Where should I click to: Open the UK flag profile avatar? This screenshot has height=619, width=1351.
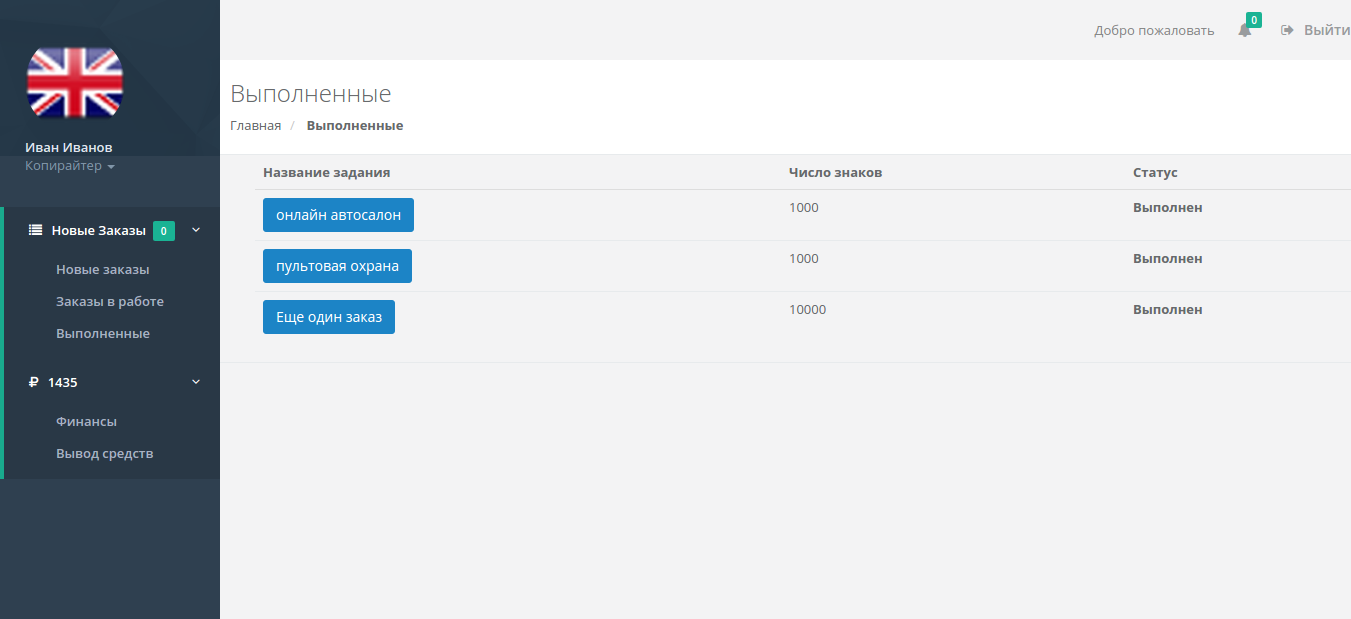tap(75, 83)
